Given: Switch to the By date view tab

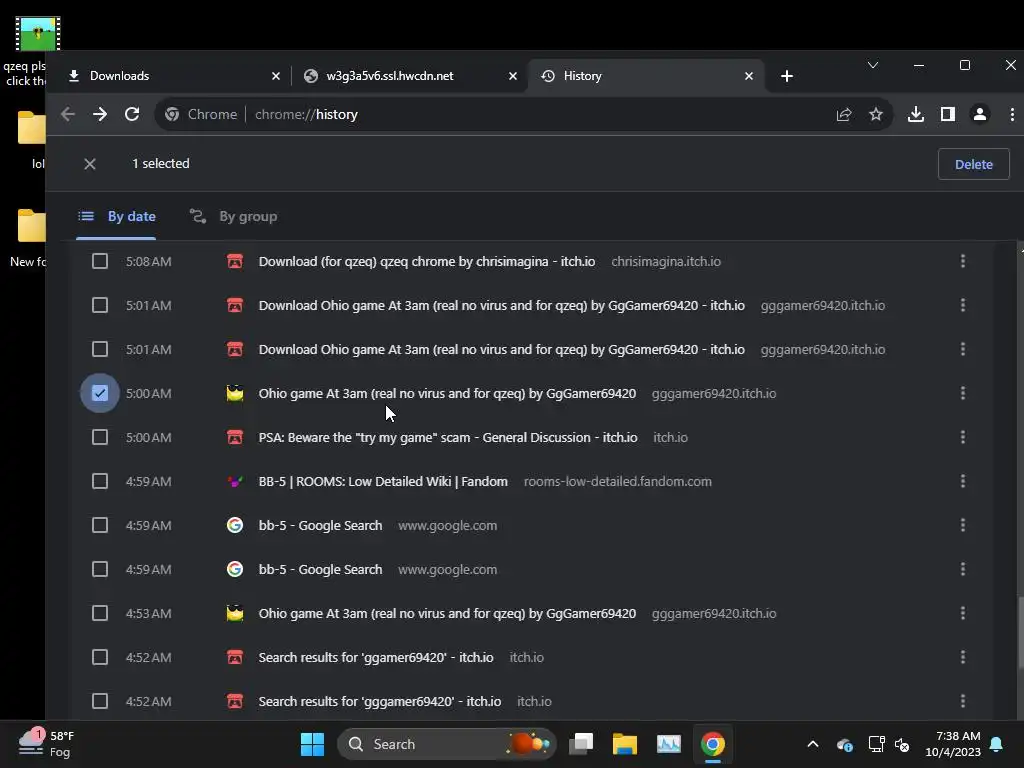Looking at the screenshot, I should tap(116, 216).
